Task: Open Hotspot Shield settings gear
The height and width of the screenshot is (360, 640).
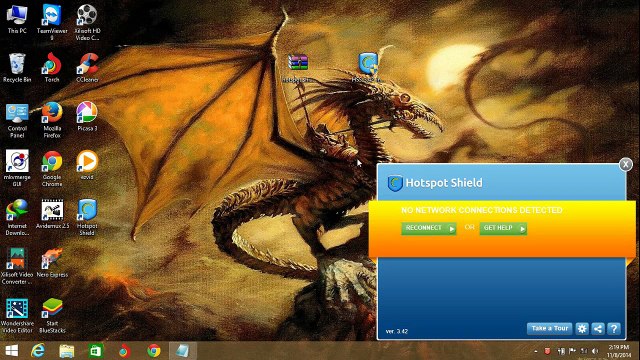Action: [582, 329]
